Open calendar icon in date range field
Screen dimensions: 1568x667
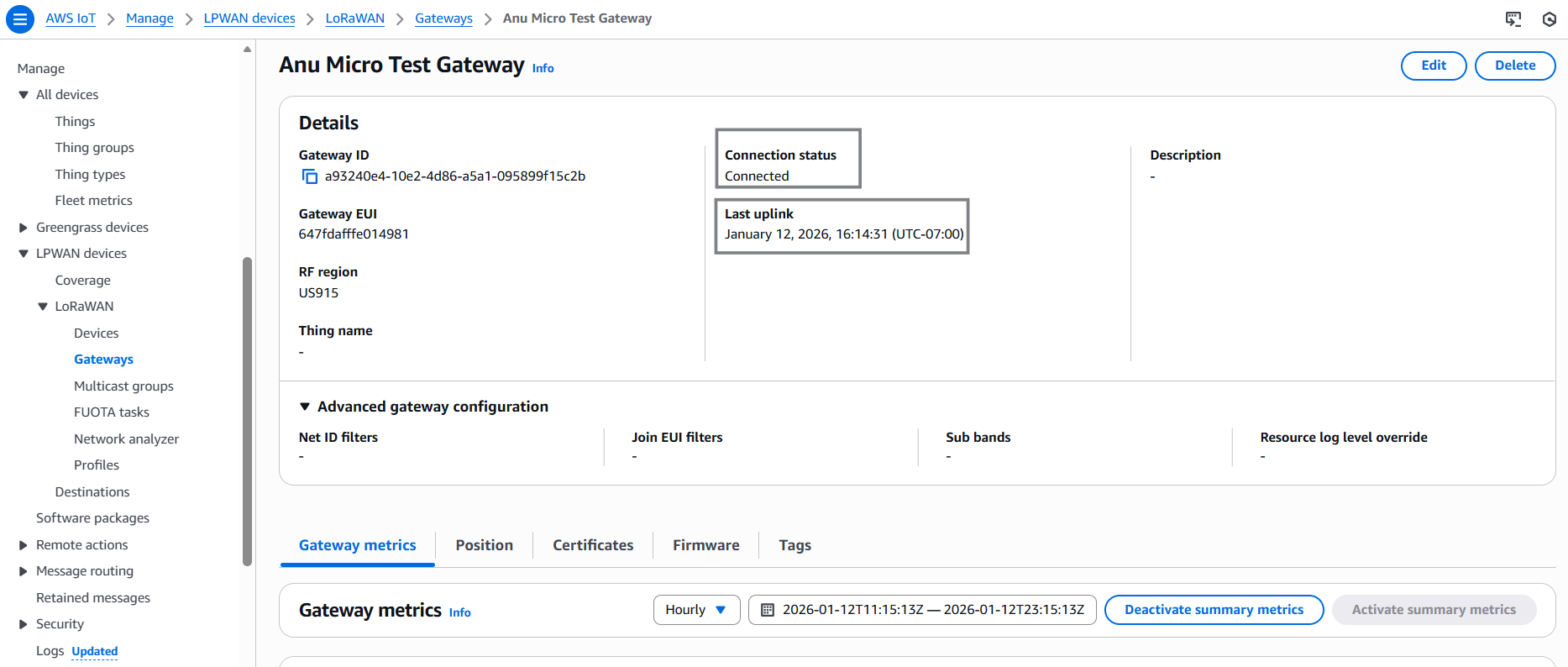click(x=767, y=610)
